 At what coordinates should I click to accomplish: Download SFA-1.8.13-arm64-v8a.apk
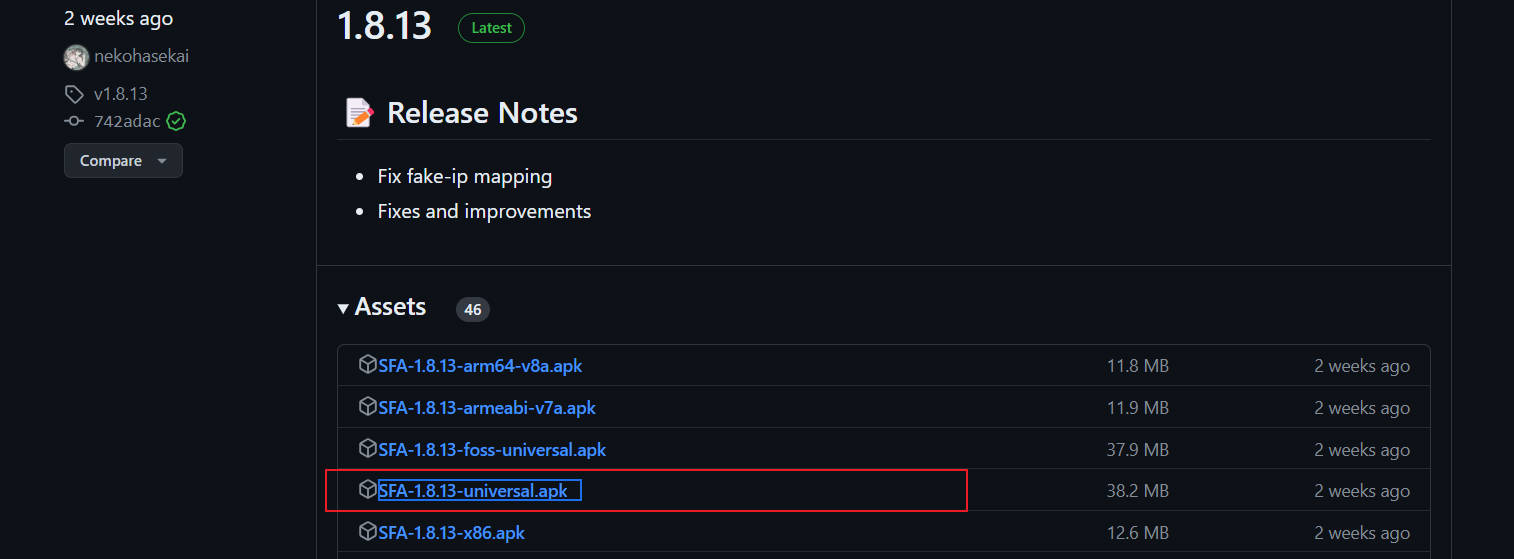[480, 366]
